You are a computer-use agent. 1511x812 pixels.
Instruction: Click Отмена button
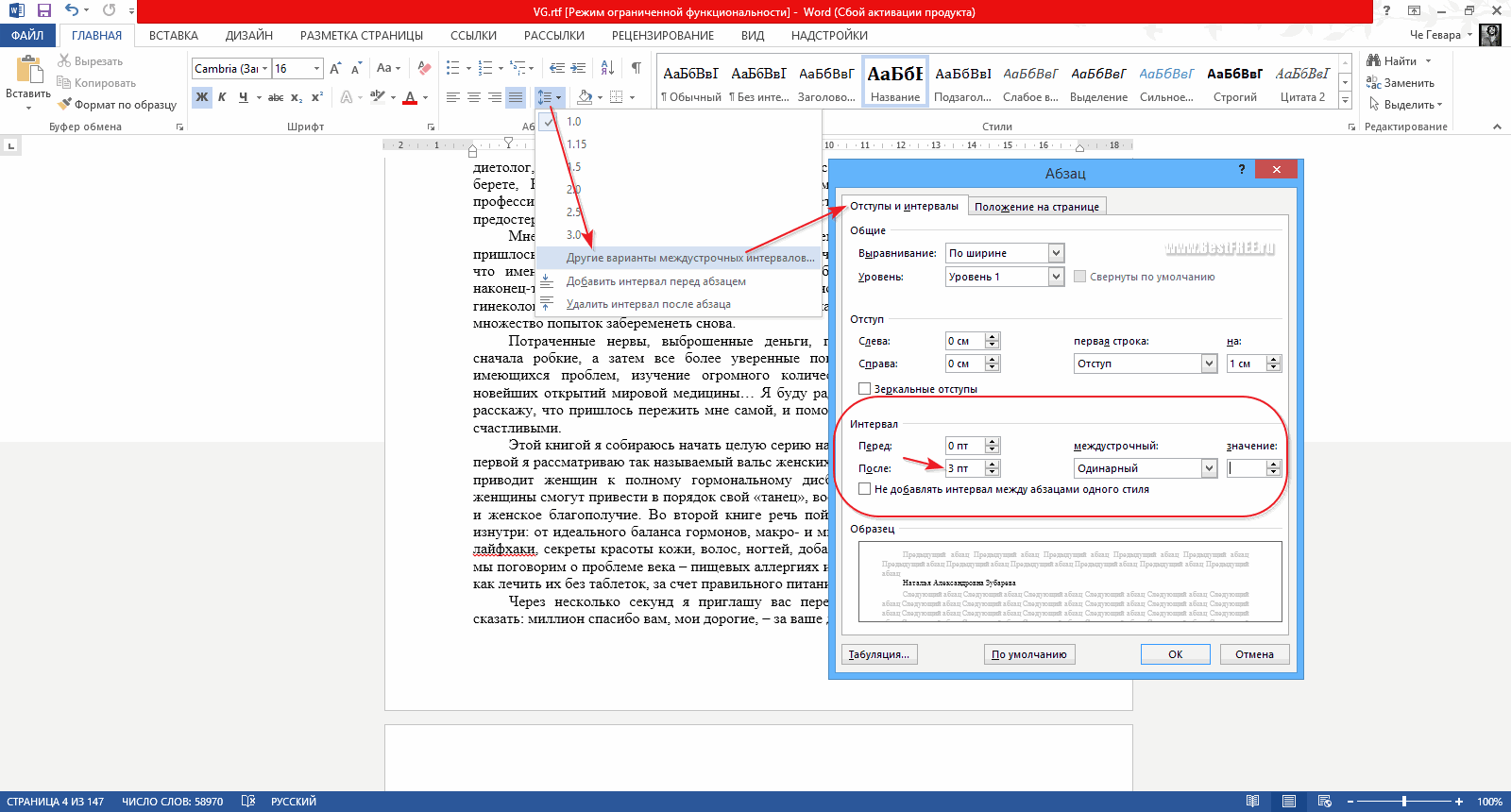pyautogui.click(x=1254, y=654)
